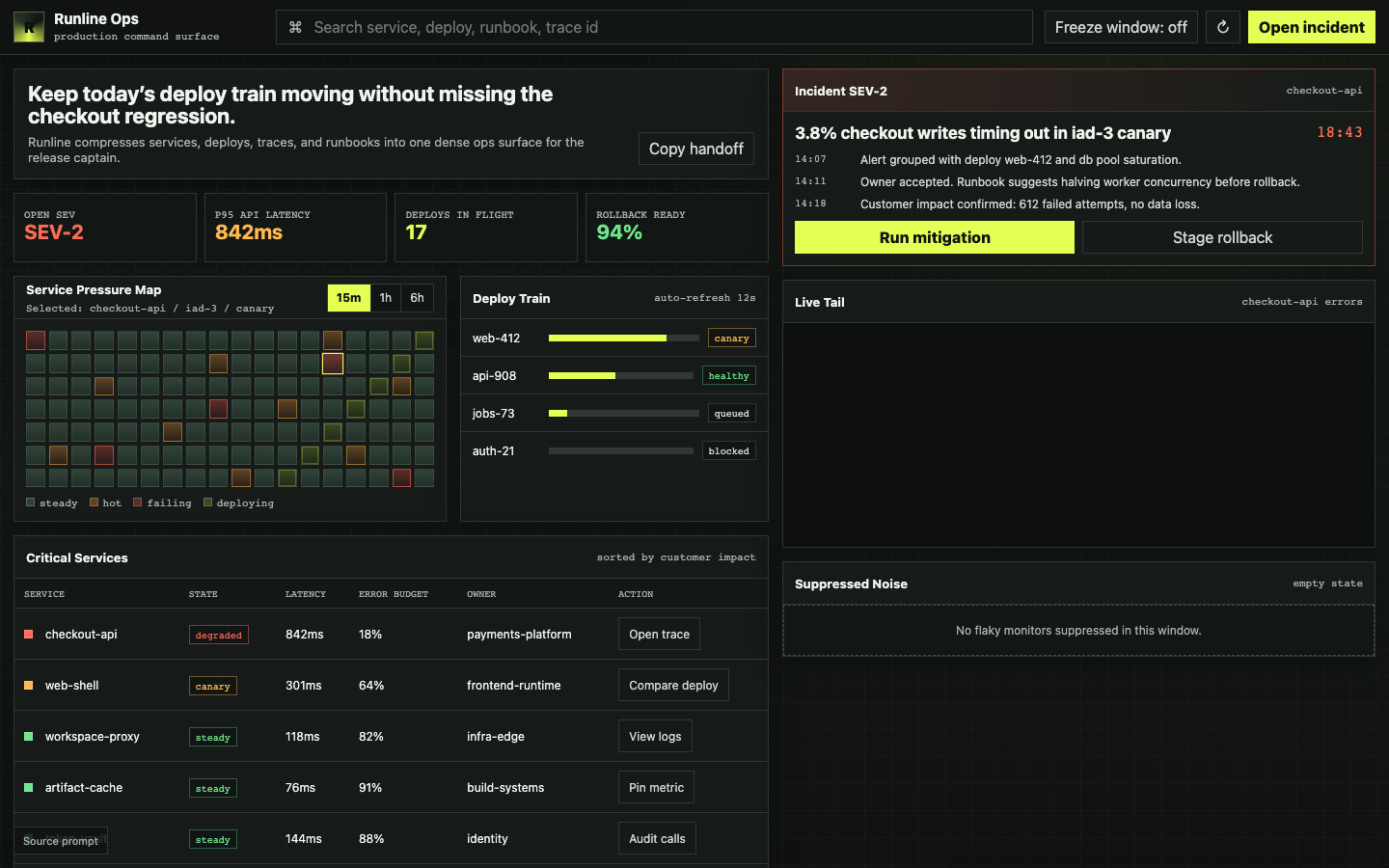The height and width of the screenshot is (868, 1389).
Task: Copy handoff summary
Action: [696, 149]
